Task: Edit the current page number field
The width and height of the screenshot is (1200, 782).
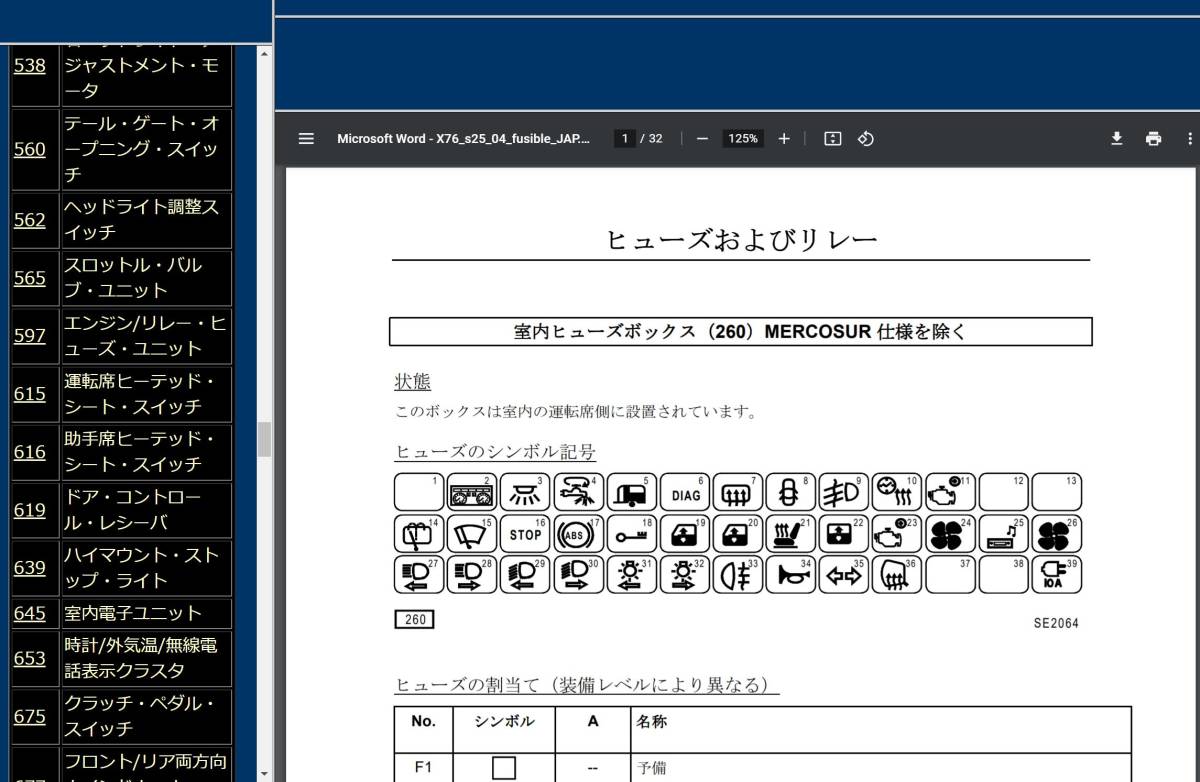Action: pos(625,139)
